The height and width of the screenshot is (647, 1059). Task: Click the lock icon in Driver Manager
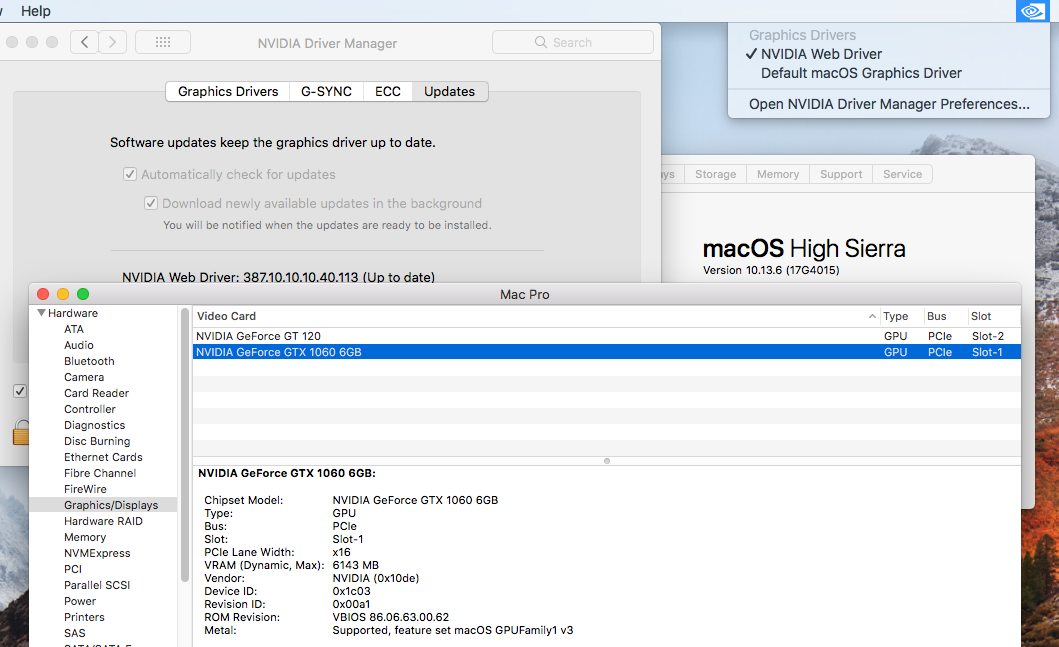[21, 432]
